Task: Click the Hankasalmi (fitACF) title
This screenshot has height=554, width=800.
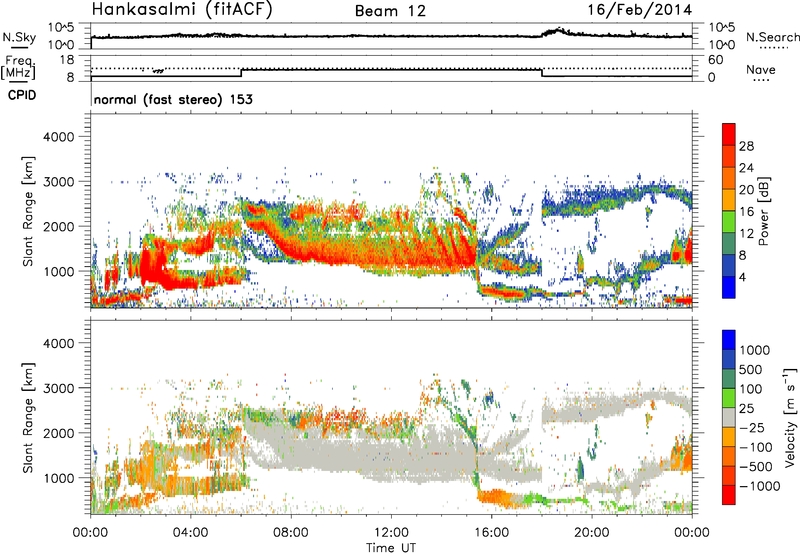Action: (x=182, y=9)
